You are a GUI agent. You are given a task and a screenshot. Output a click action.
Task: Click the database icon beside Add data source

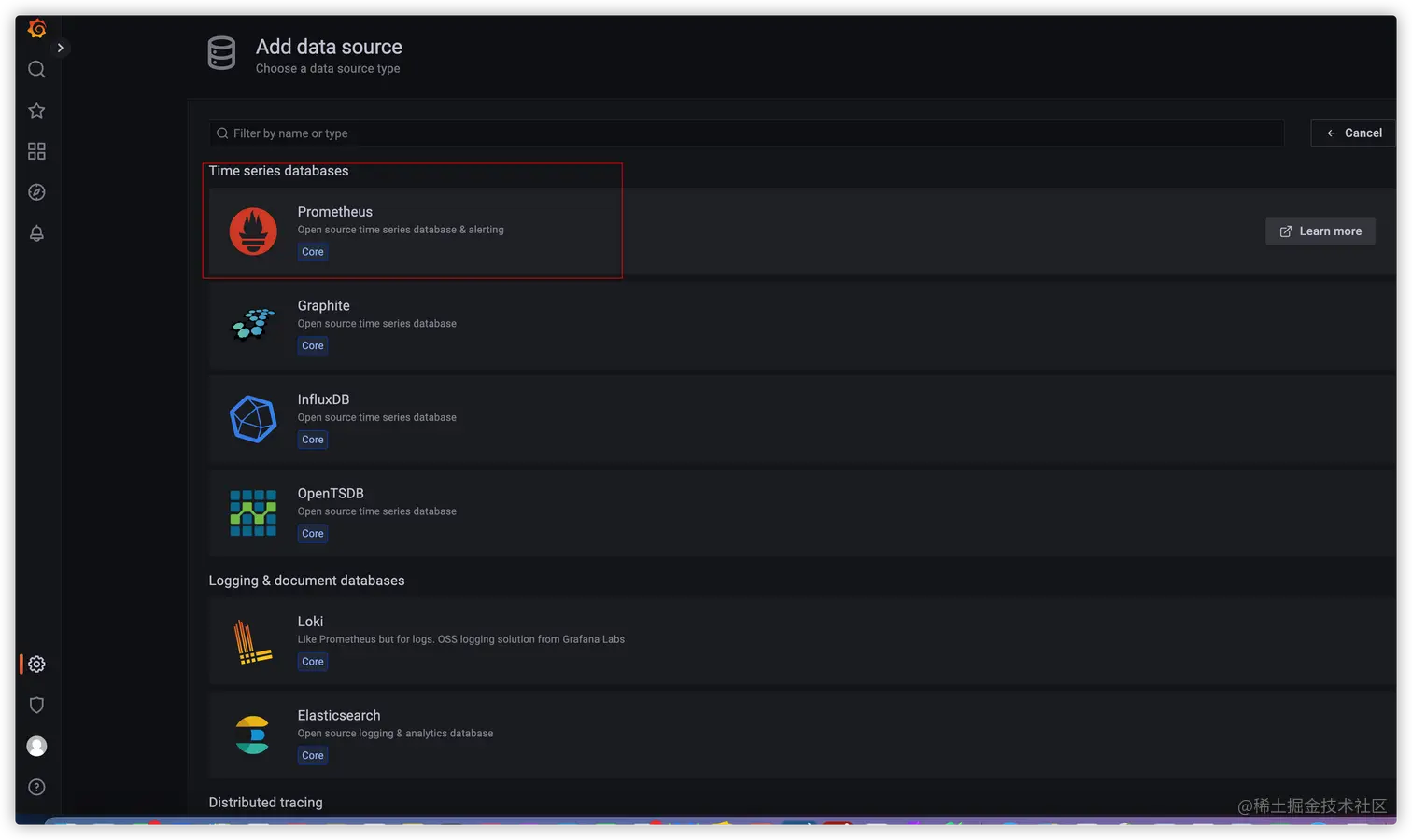[x=221, y=53]
